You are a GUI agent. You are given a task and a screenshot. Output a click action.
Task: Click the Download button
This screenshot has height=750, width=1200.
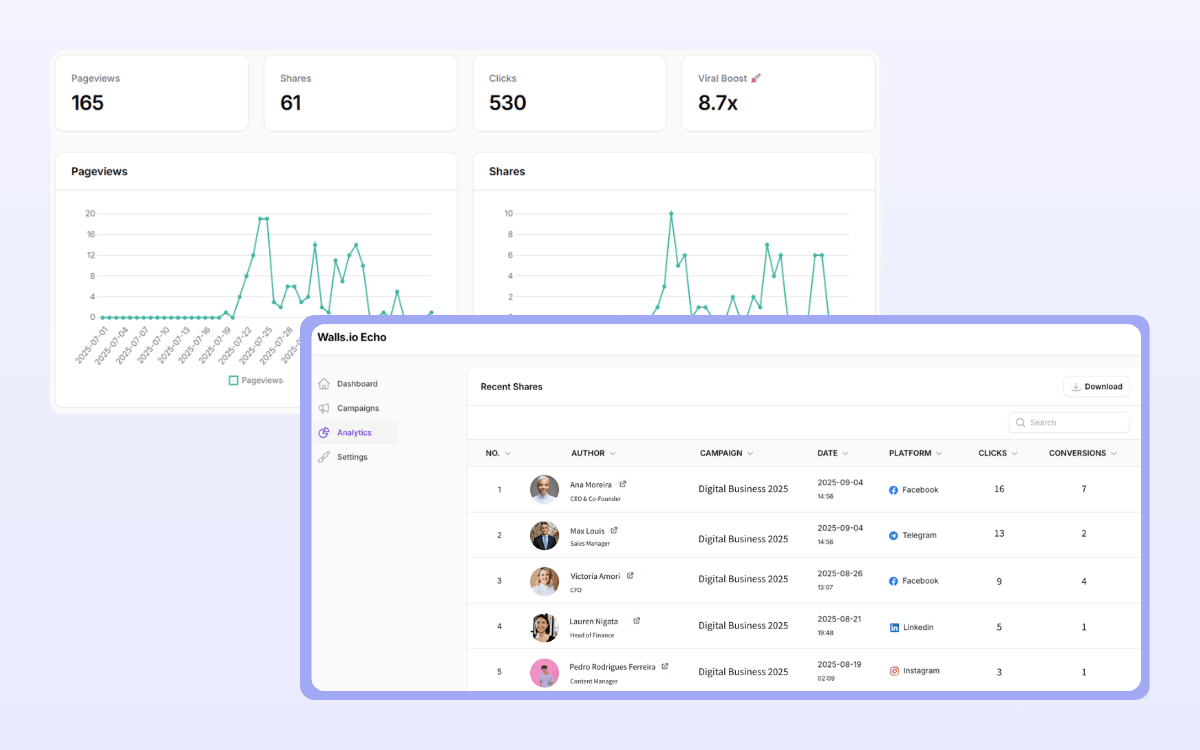(x=1096, y=387)
